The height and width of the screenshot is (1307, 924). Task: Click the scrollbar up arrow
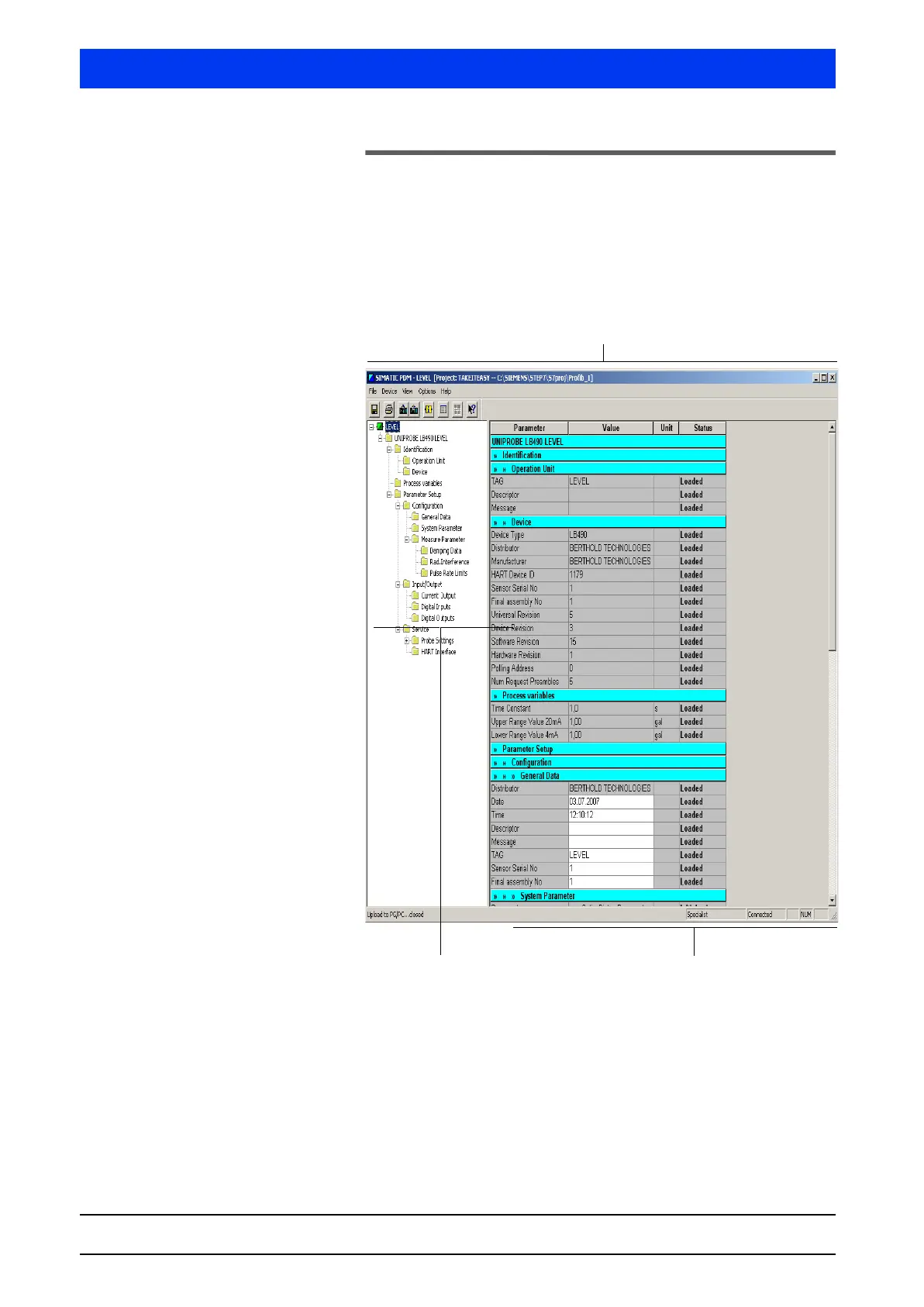(x=833, y=427)
